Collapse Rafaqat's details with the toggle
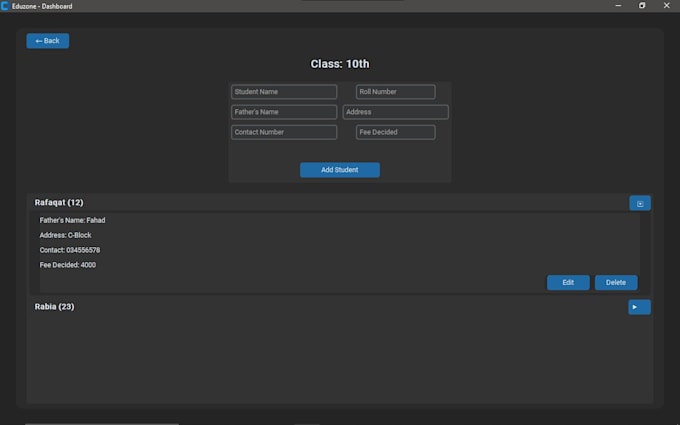 pyautogui.click(x=640, y=203)
